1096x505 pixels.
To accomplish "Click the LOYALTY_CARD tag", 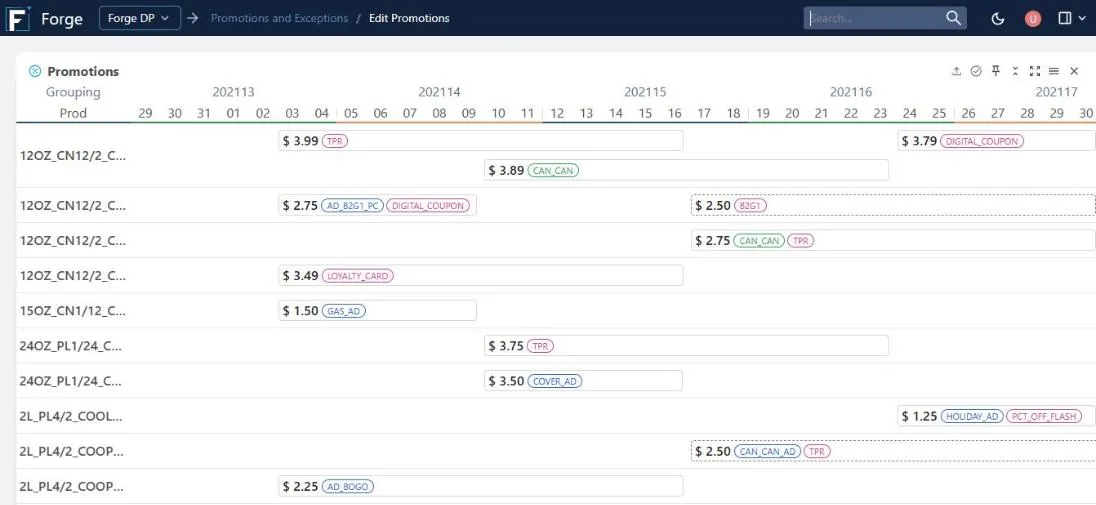I will 358,276.
